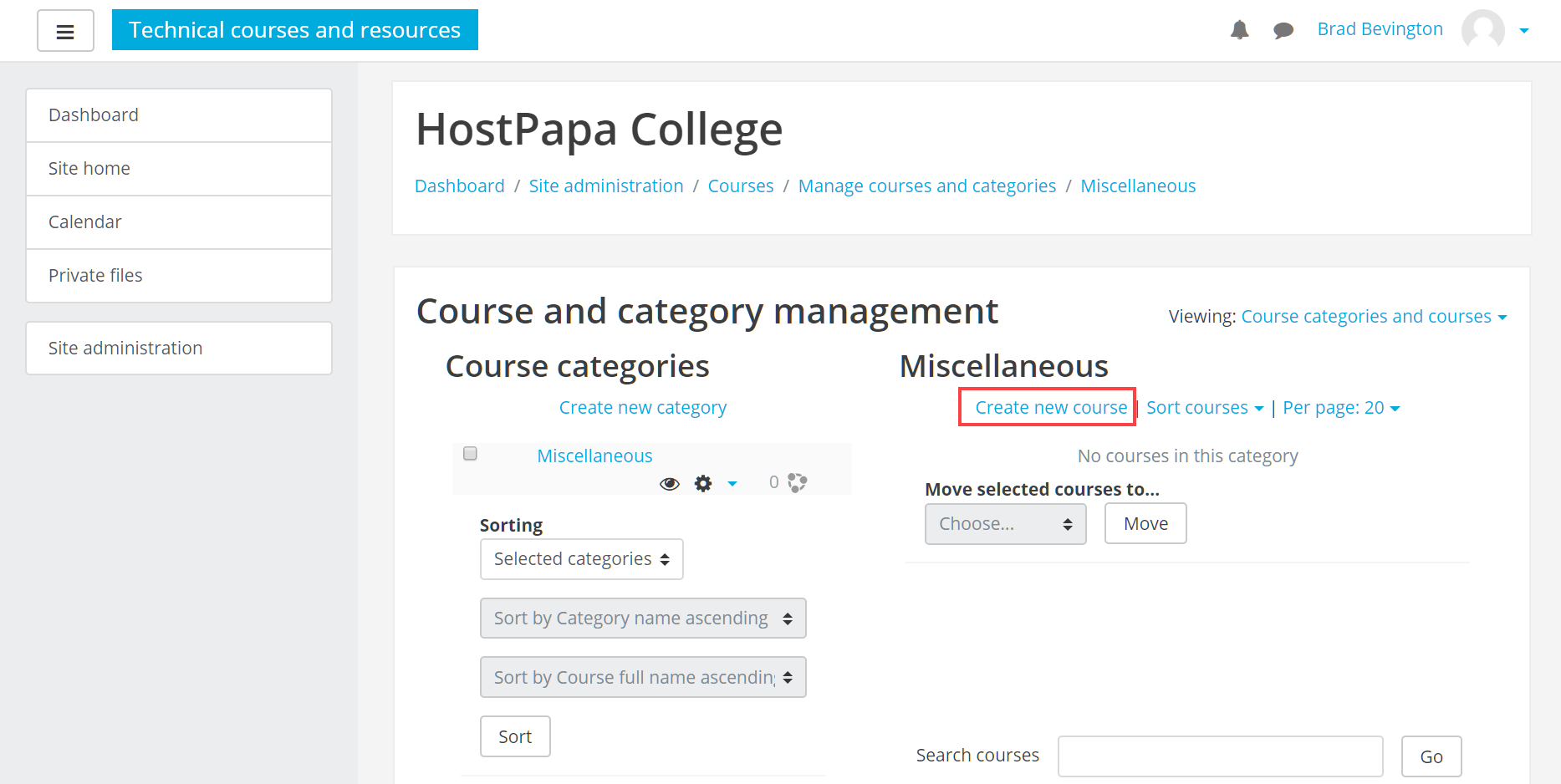Expand the Sort courses menu
The height and width of the screenshot is (784, 1561).
point(1204,408)
